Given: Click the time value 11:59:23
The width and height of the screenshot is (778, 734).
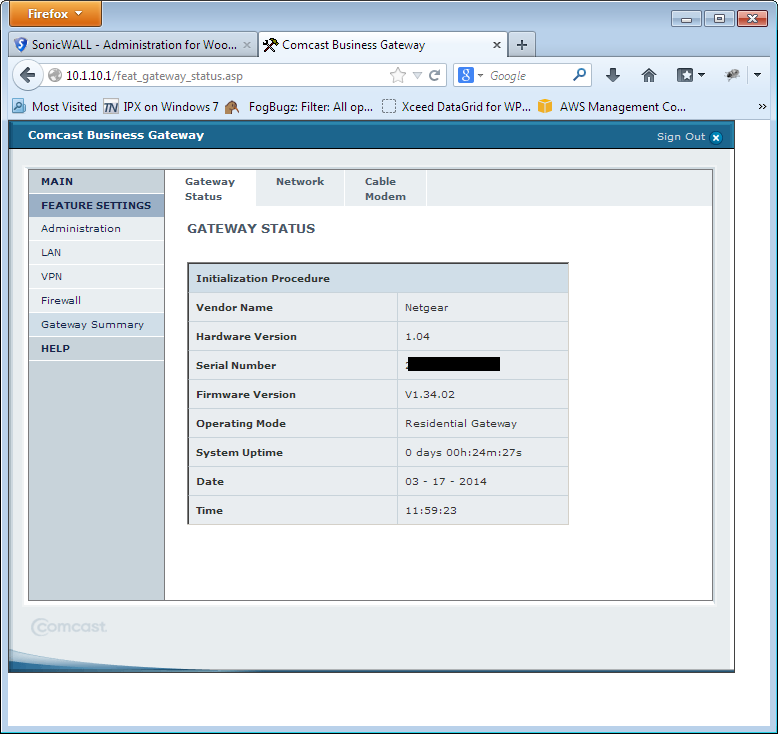Looking at the screenshot, I should [431, 511].
